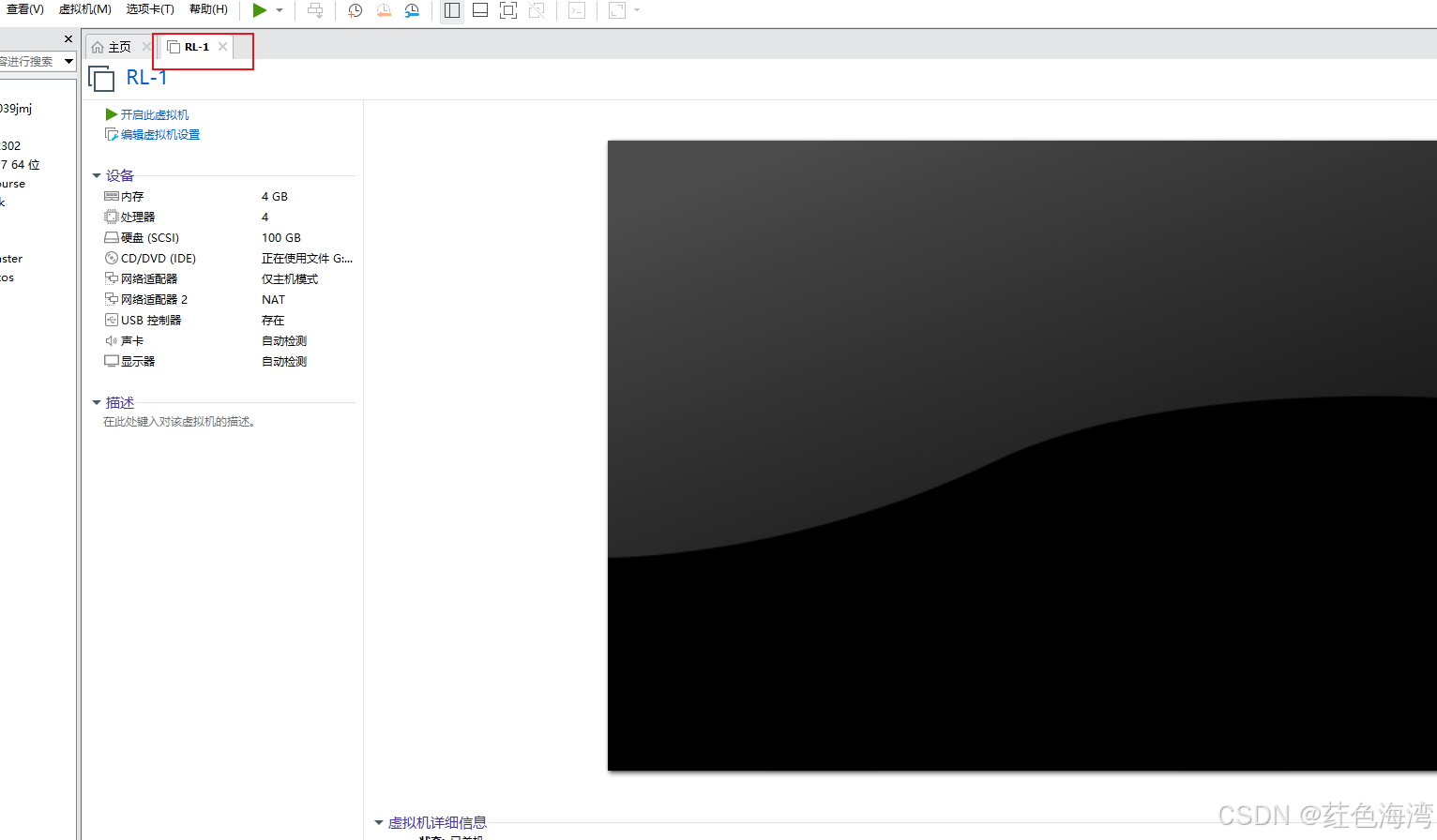
Task: Switch to Unity mode icon
Action: pos(537,10)
